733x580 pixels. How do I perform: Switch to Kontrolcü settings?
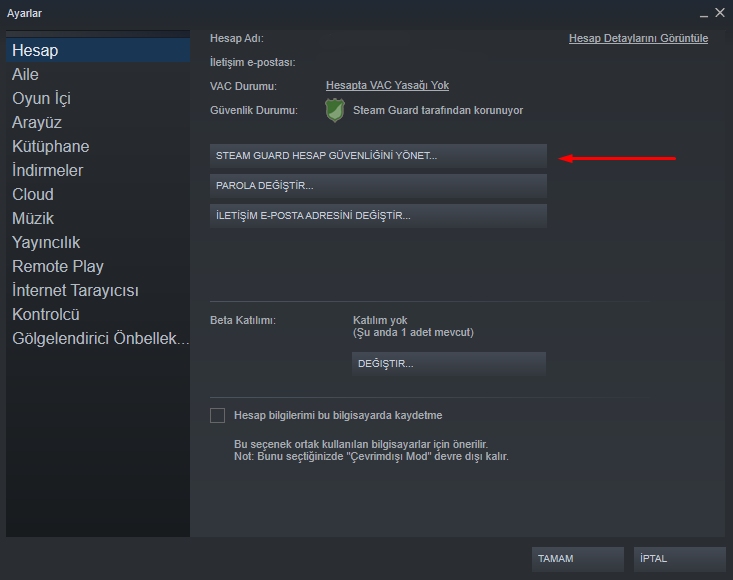point(98,314)
